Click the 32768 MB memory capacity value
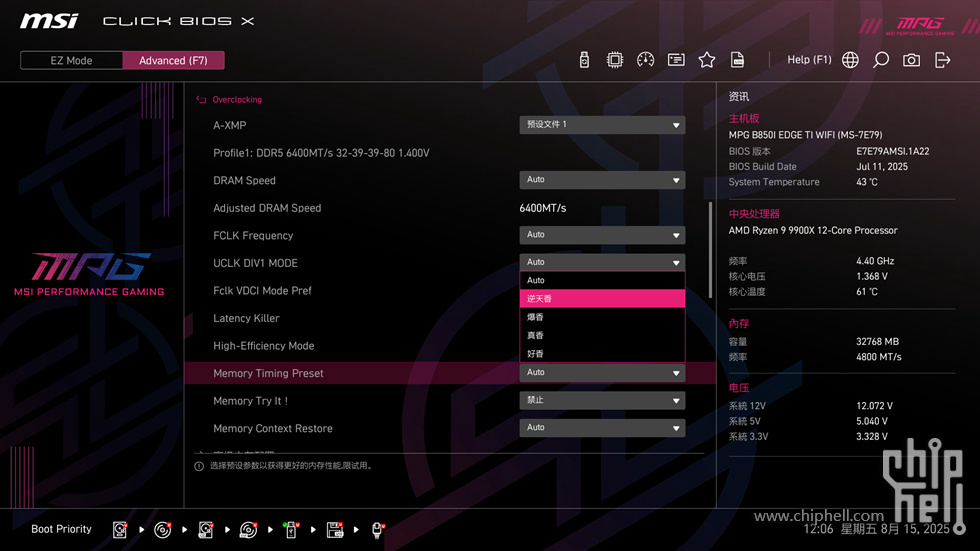 point(878,342)
